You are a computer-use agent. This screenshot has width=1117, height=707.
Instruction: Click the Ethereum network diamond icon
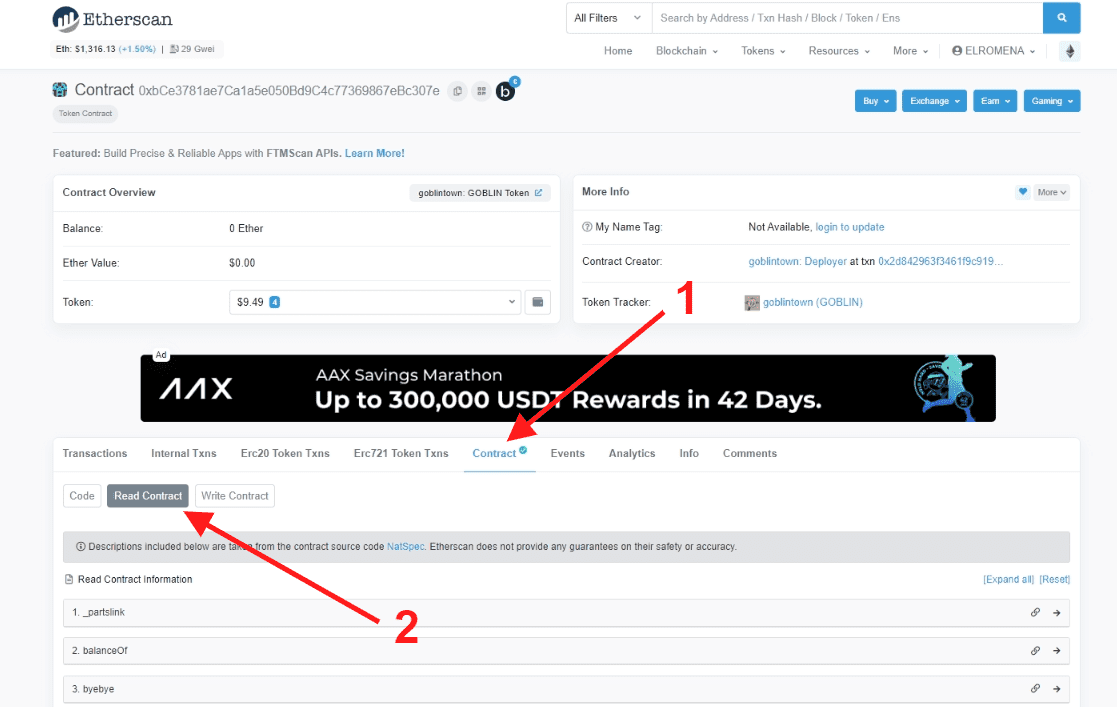click(1069, 51)
